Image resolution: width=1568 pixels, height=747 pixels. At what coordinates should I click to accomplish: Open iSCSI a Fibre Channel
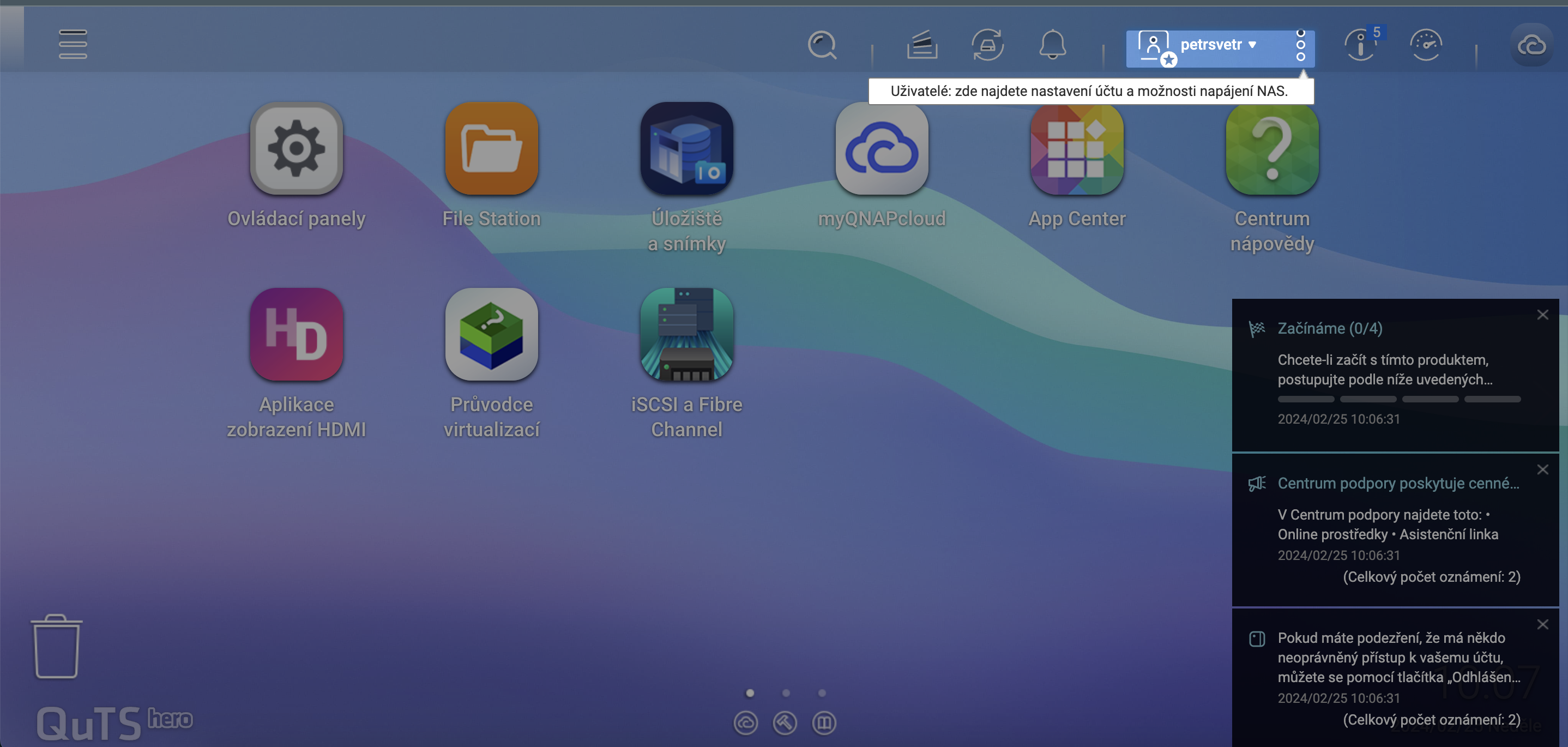pyautogui.click(x=686, y=334)
